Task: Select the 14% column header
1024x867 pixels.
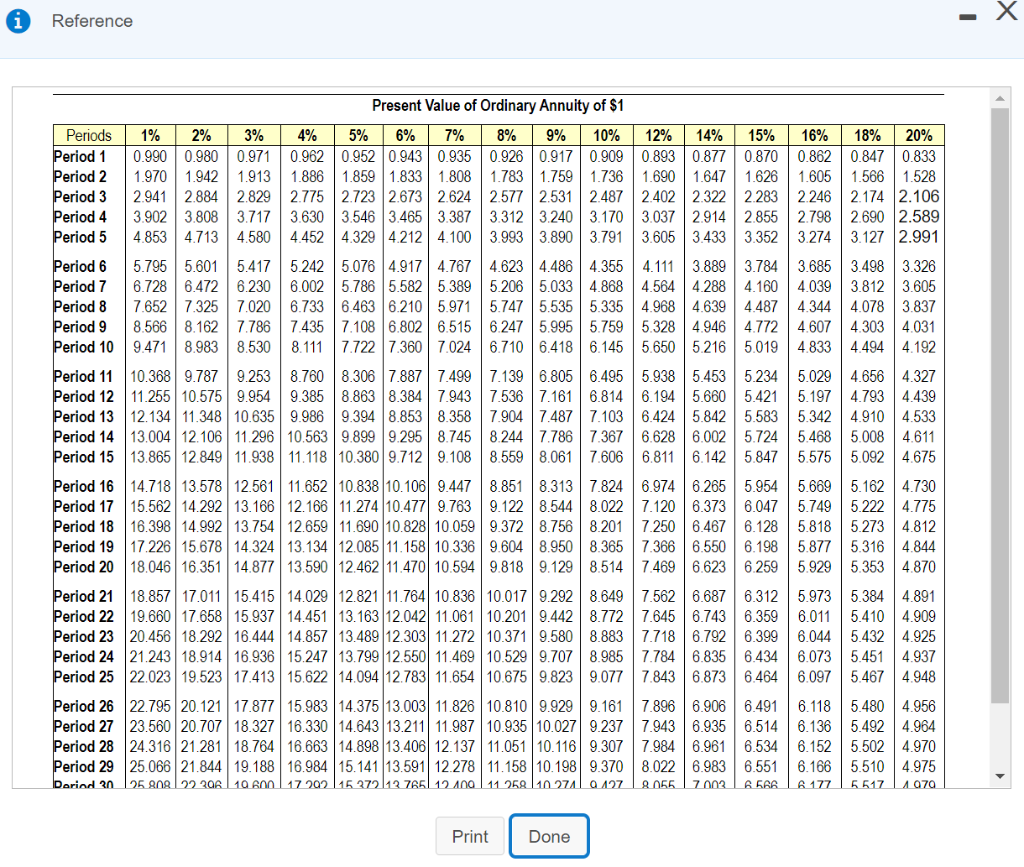Action: tap(710, 135)
